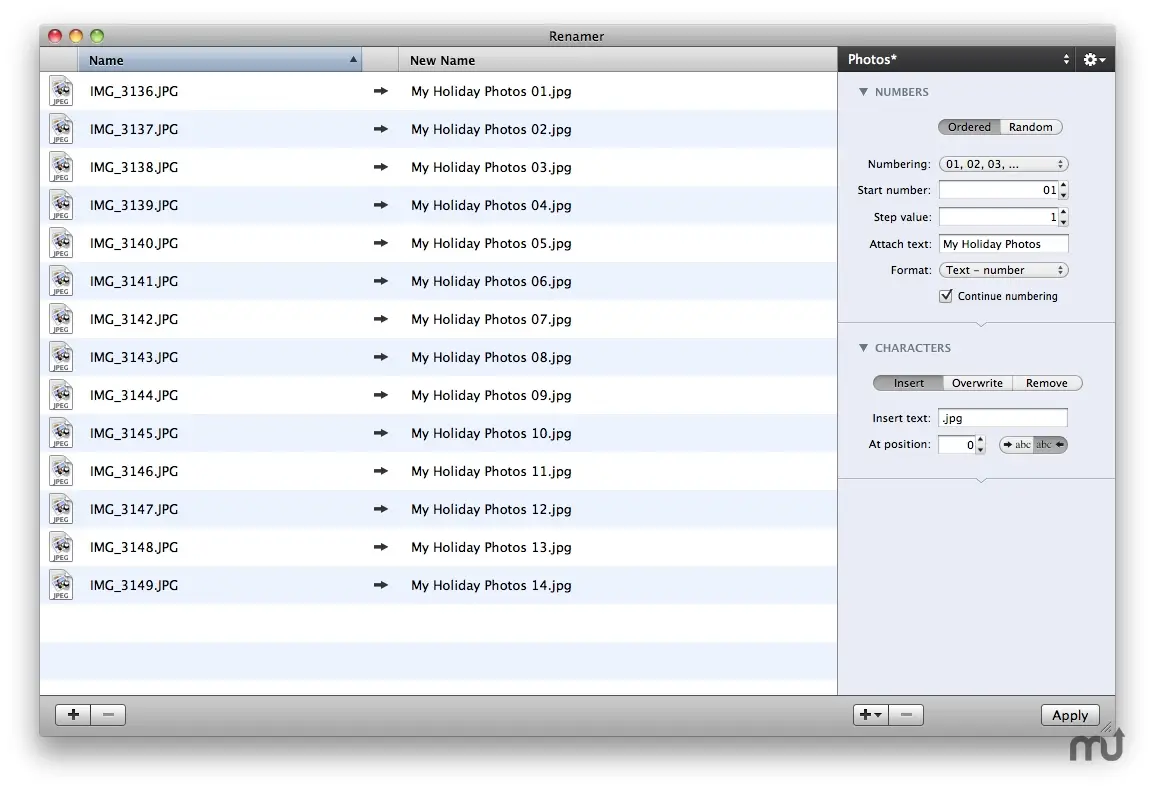Select the IMG_3145.JPG file name
1155x791 pixels.
(x=134, y=433)
